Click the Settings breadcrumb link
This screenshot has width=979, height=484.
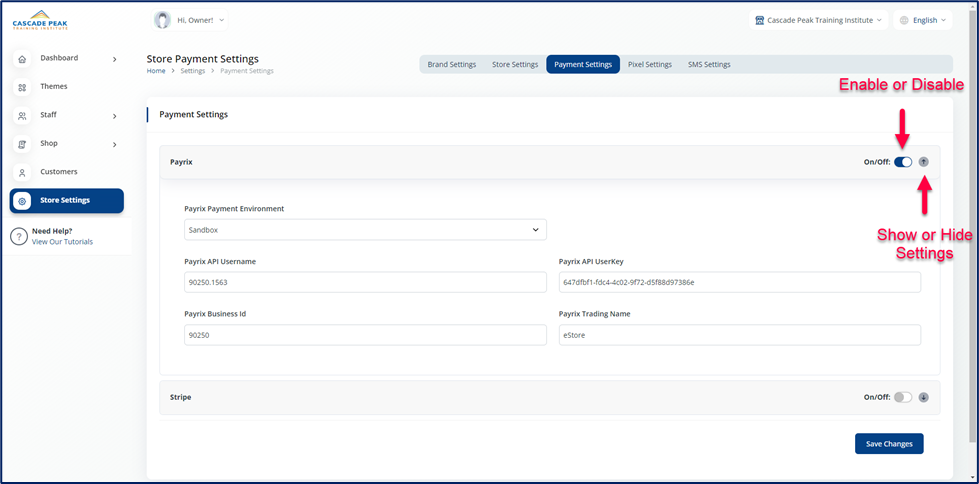[x=192, y=71]
